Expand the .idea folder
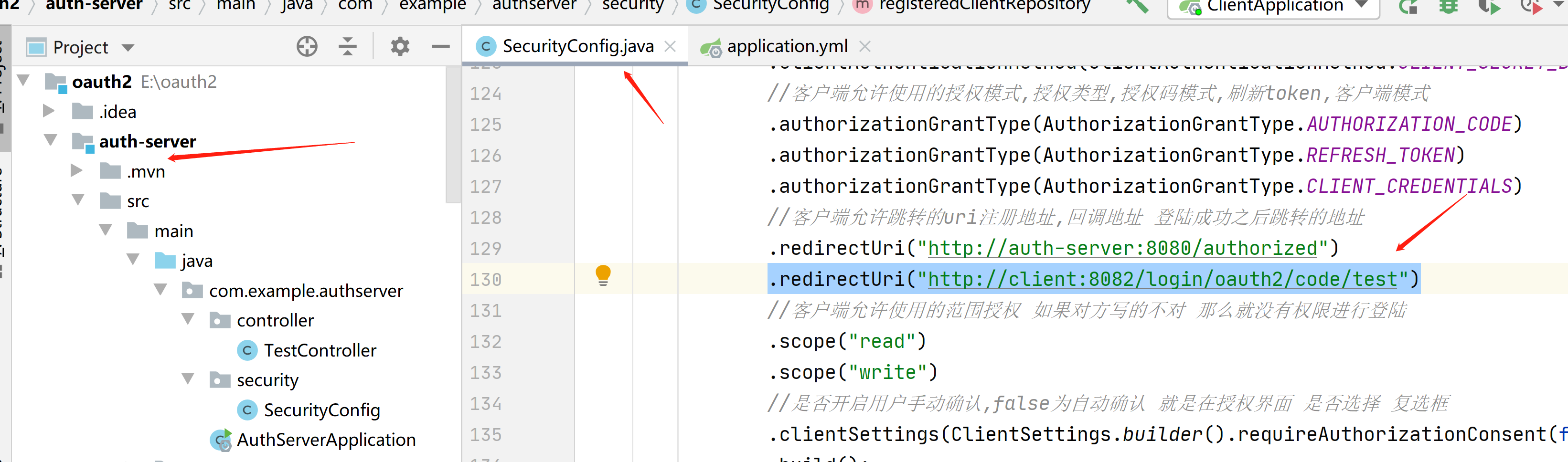 coord(49,111)
